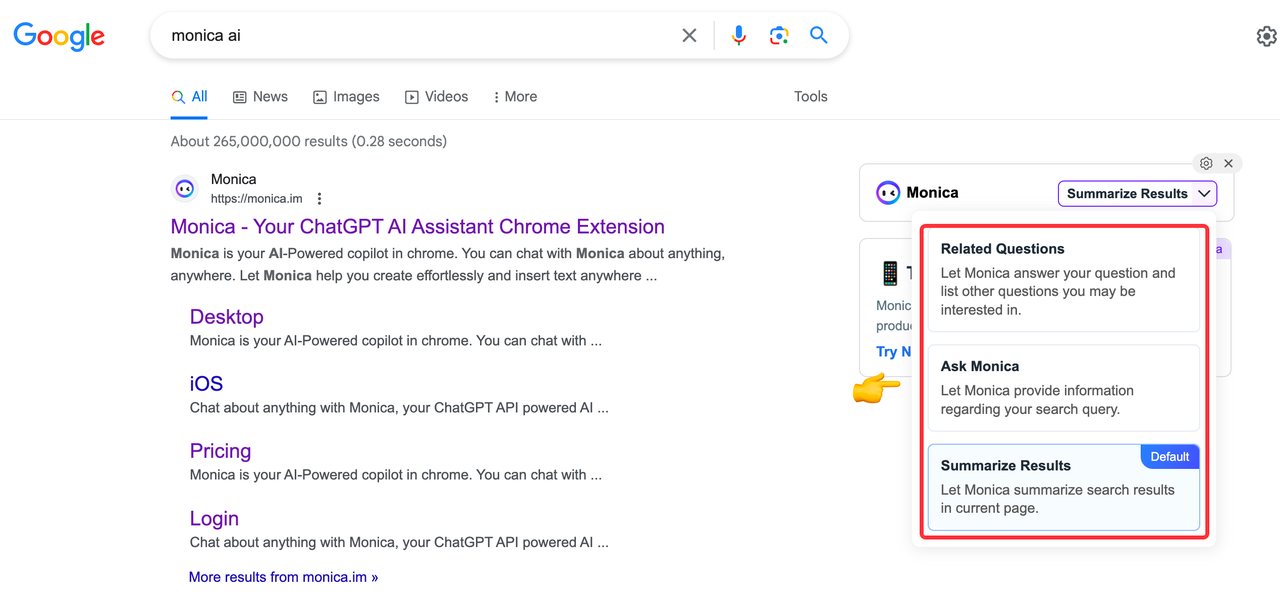
Task: Click the https://monica.im URL text
Action: (x=256, y=199)
